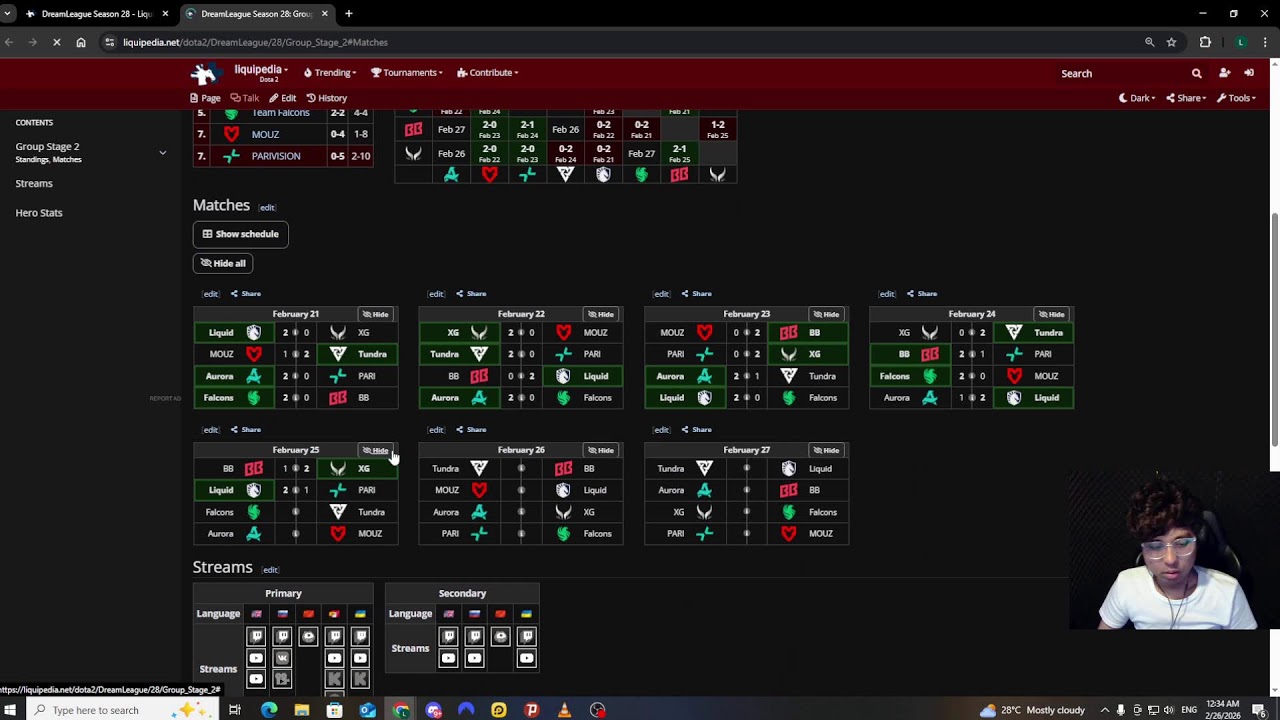Bookmark this page with the star icon
This screenshot has height=720, width=1280.
point(1171,42)
